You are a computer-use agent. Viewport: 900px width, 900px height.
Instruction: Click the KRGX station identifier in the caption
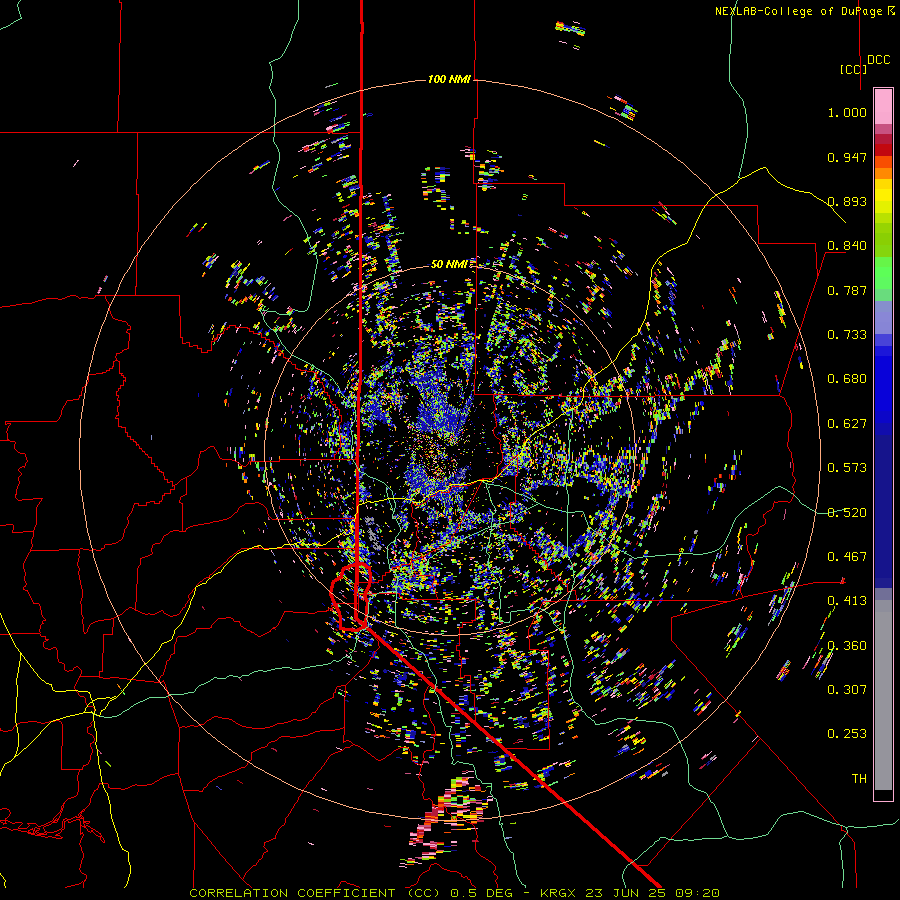(x=560, y=893)
